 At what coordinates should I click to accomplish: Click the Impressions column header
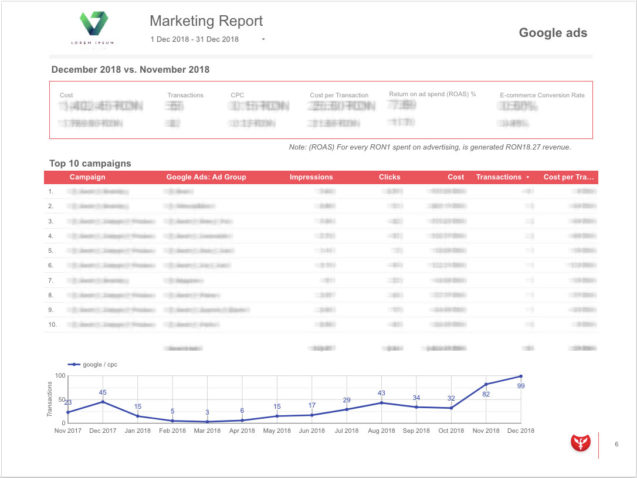[311, 177]
